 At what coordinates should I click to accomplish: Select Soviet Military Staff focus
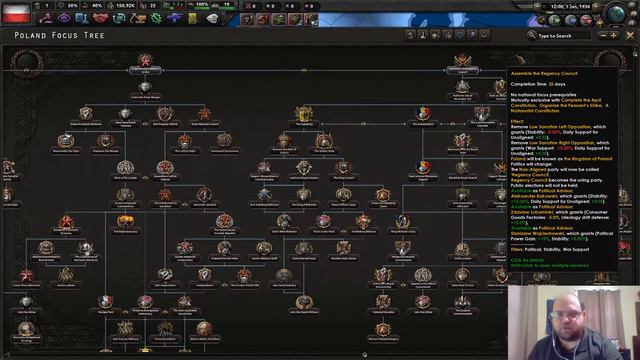264,251
